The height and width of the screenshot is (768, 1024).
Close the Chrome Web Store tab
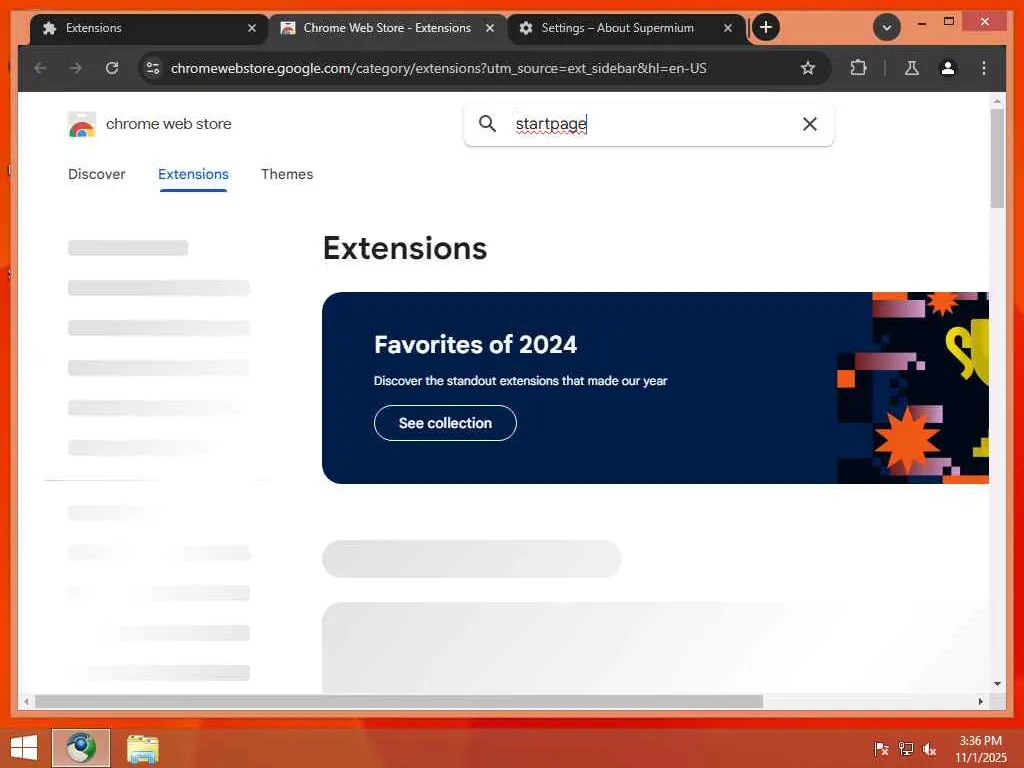pyautogui.click(x=490, y=28)
